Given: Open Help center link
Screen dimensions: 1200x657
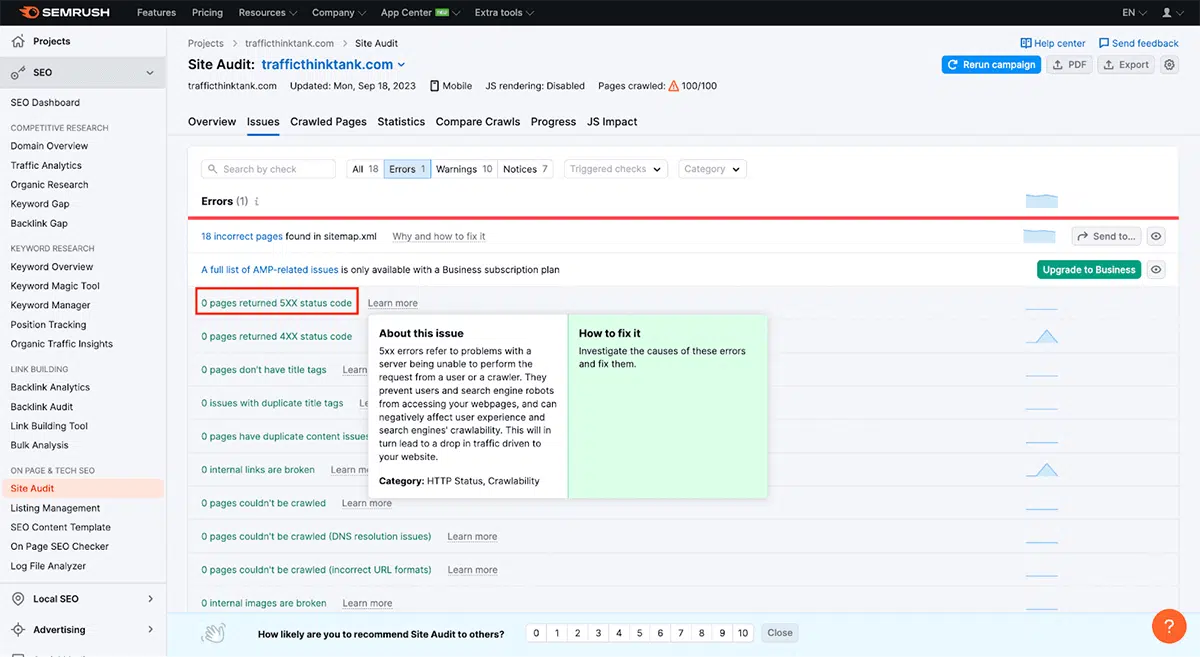Looking at the screenshot, I should (x=1053, y=43).
